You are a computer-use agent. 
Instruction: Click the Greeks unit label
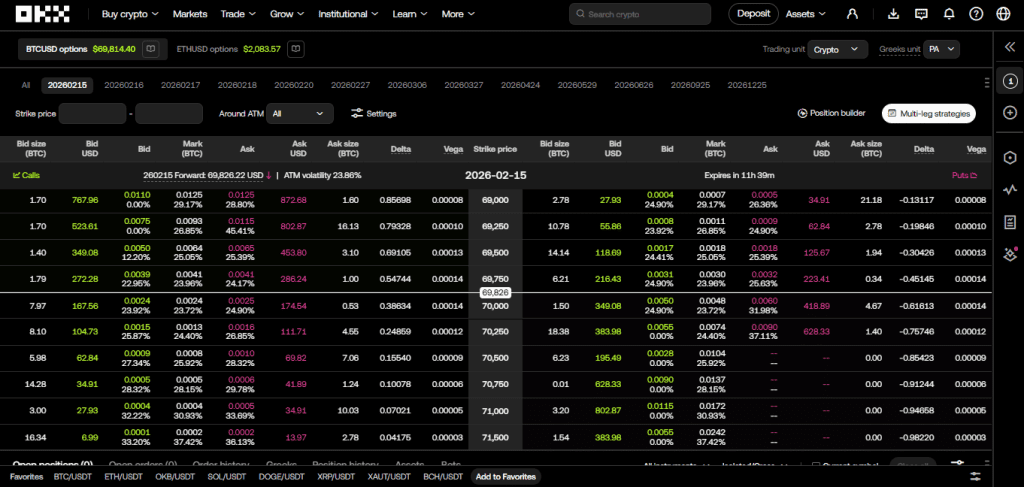(x=899, y=50)
